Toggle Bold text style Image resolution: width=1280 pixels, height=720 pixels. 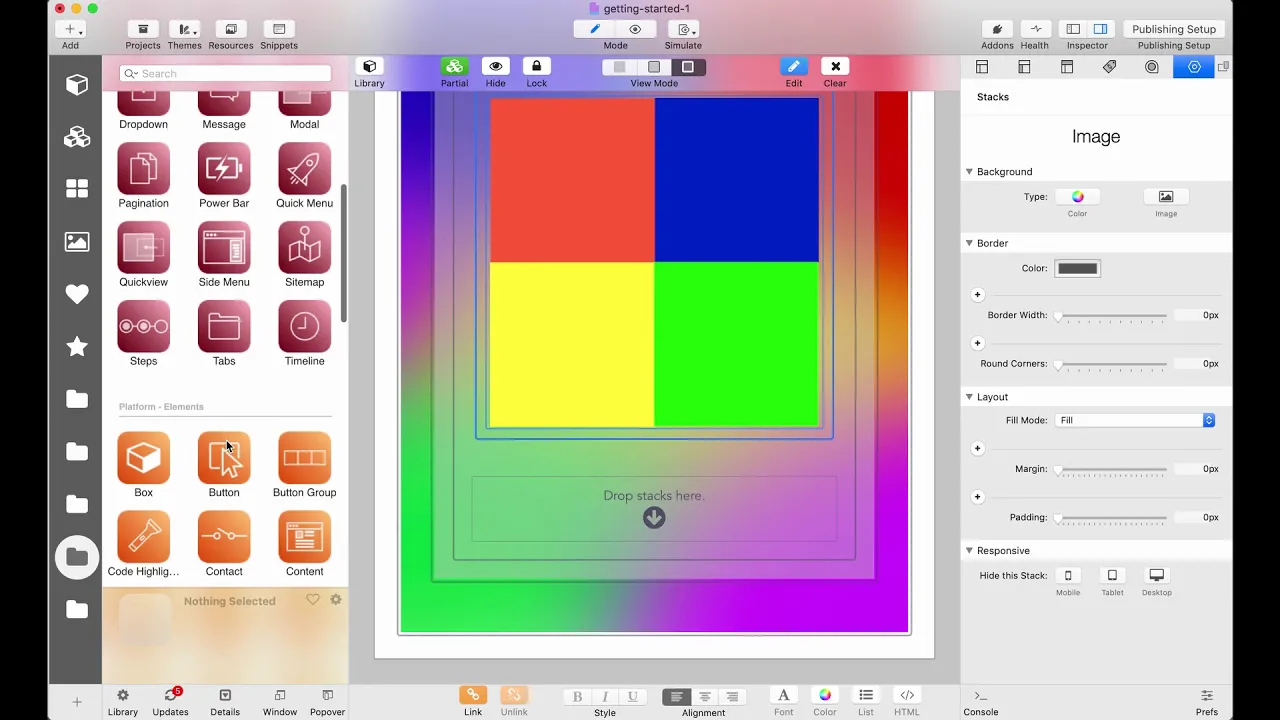click(577, 697)
